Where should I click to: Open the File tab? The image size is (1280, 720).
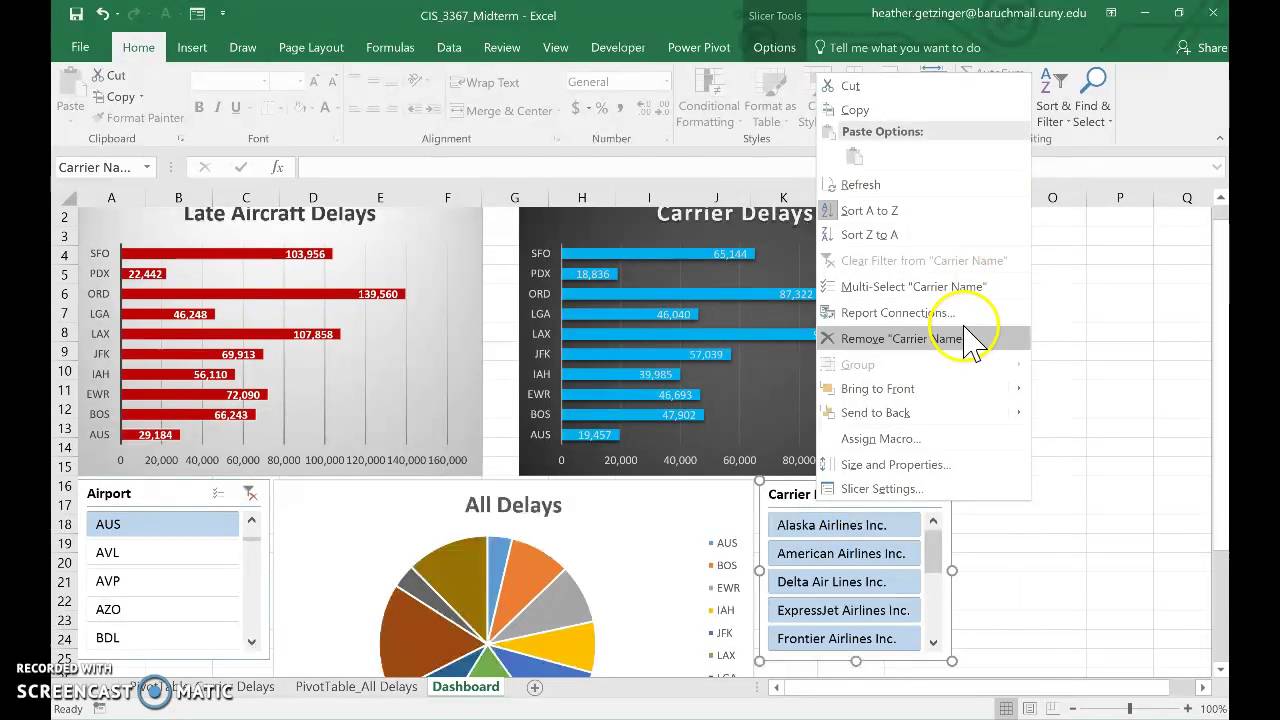pos(80,47)
